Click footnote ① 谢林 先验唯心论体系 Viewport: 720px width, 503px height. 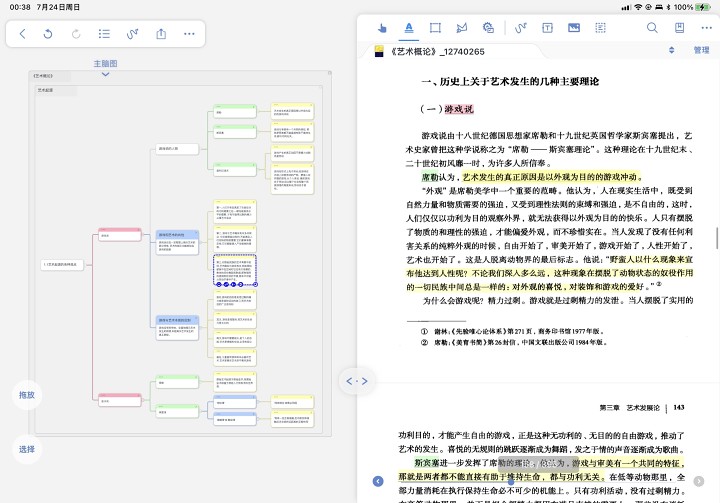tap(512, 331)
